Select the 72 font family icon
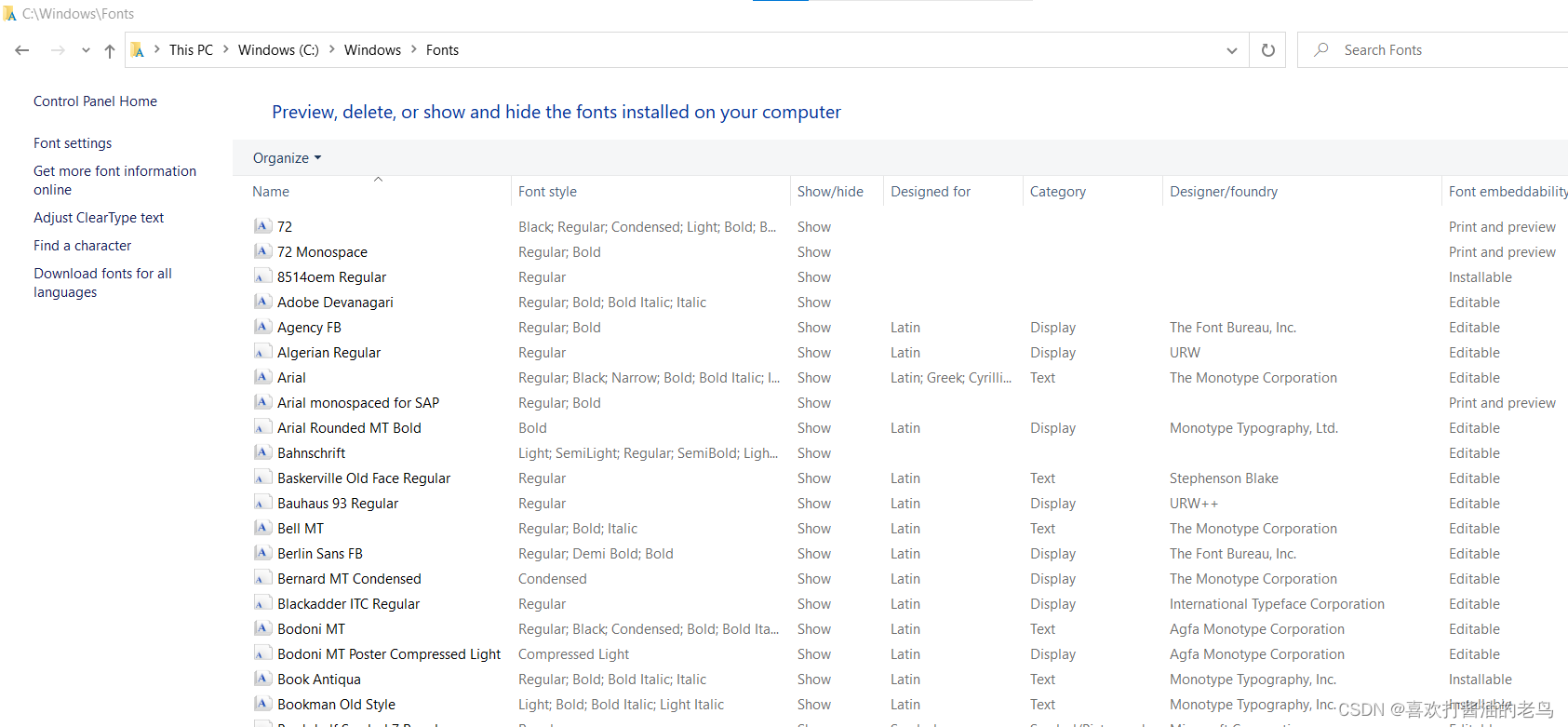The image size is (1568, 727). 262,226
